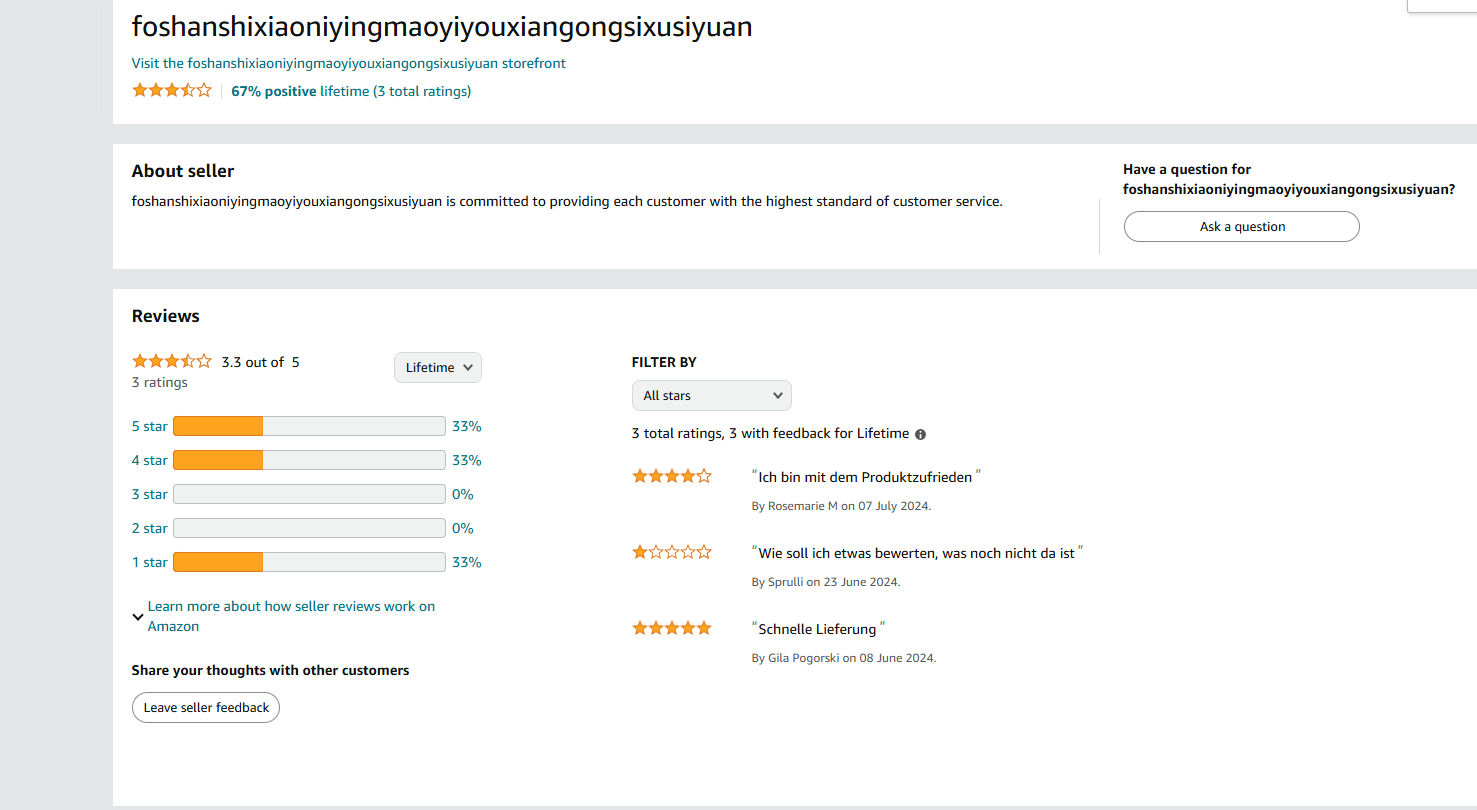Click "Share your thoughts with other customers"
The height and width of the screenshot is (810, 1477).
[x=271, y=671]
